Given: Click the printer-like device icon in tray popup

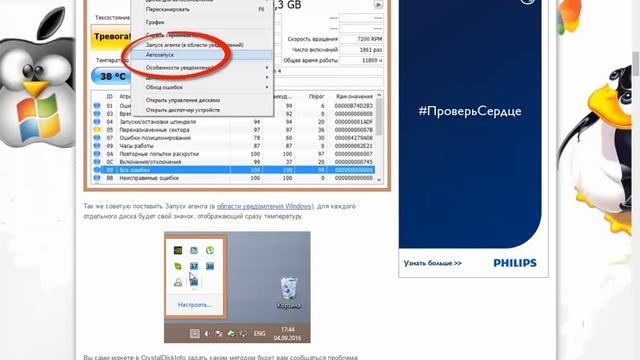Looking at the screenshot, I should click(178, 282).
